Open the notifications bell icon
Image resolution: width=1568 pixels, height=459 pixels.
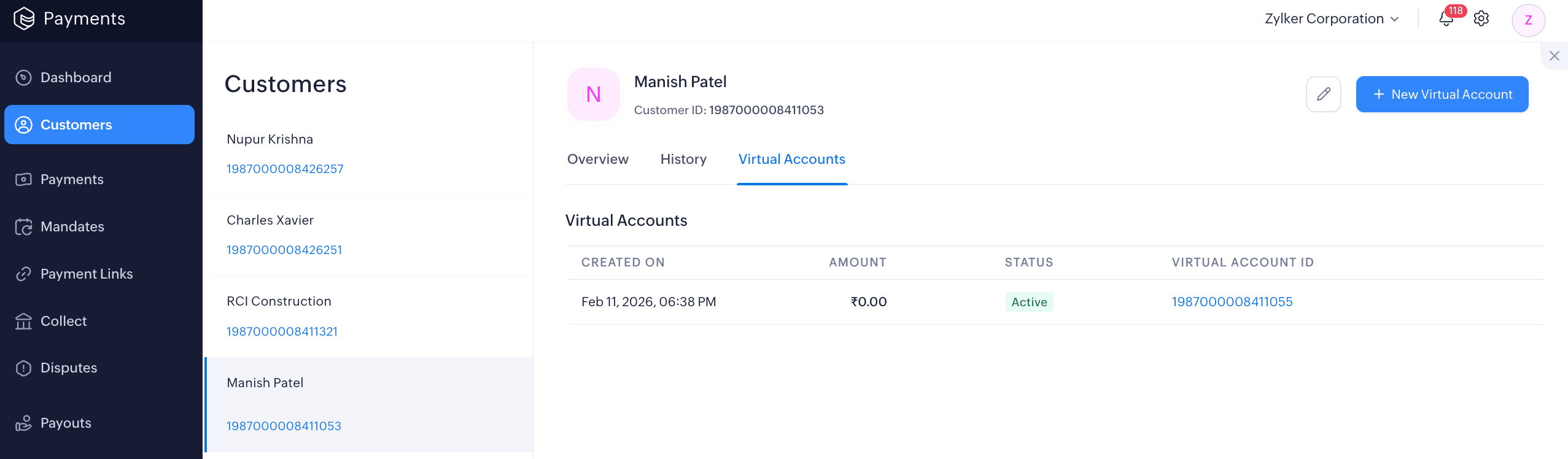(x=1446, y=19)
